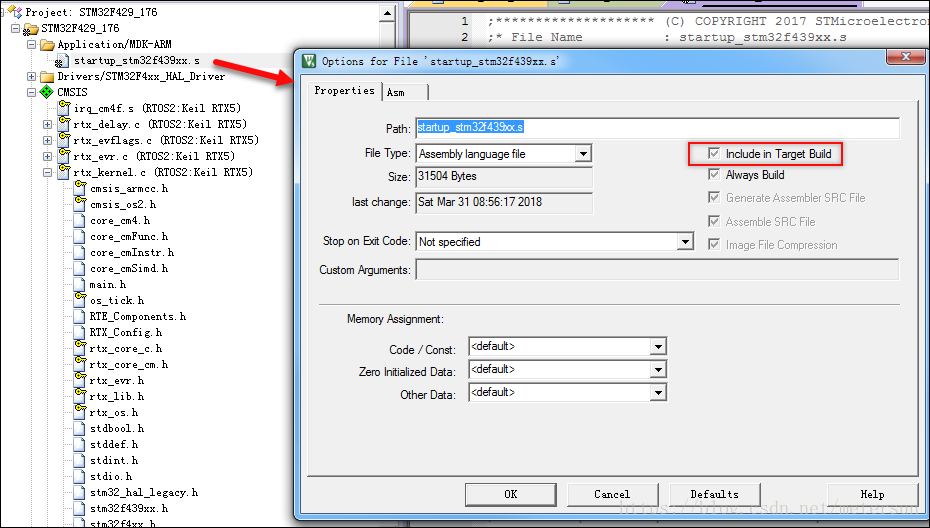Viewport: 930px width, 528px height.
Task: Select stdint.h in the project tree
Action: [x=113, y=460]
